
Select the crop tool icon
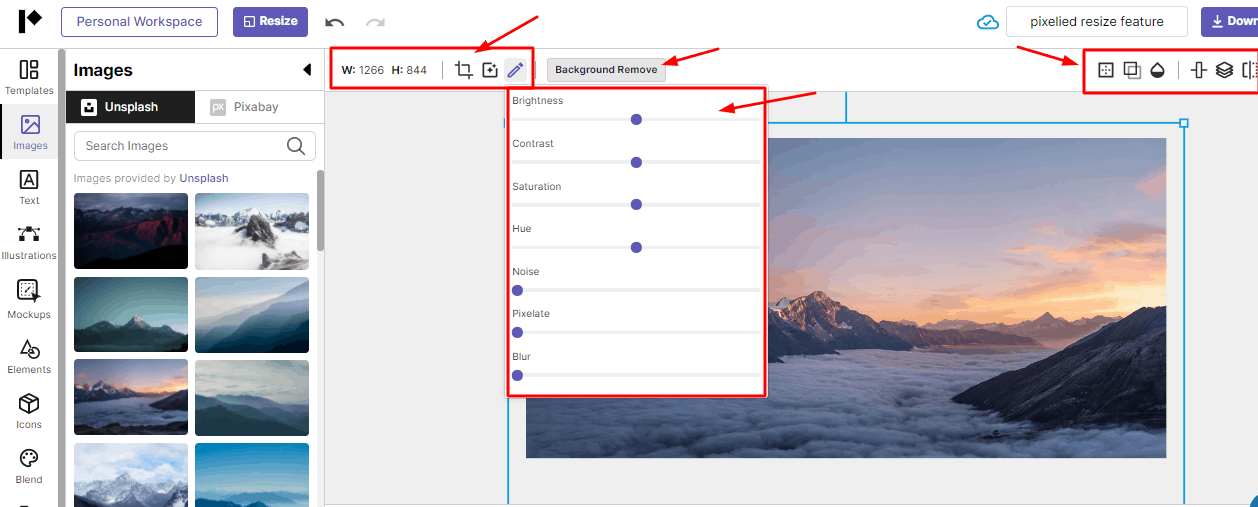[464, 70]
